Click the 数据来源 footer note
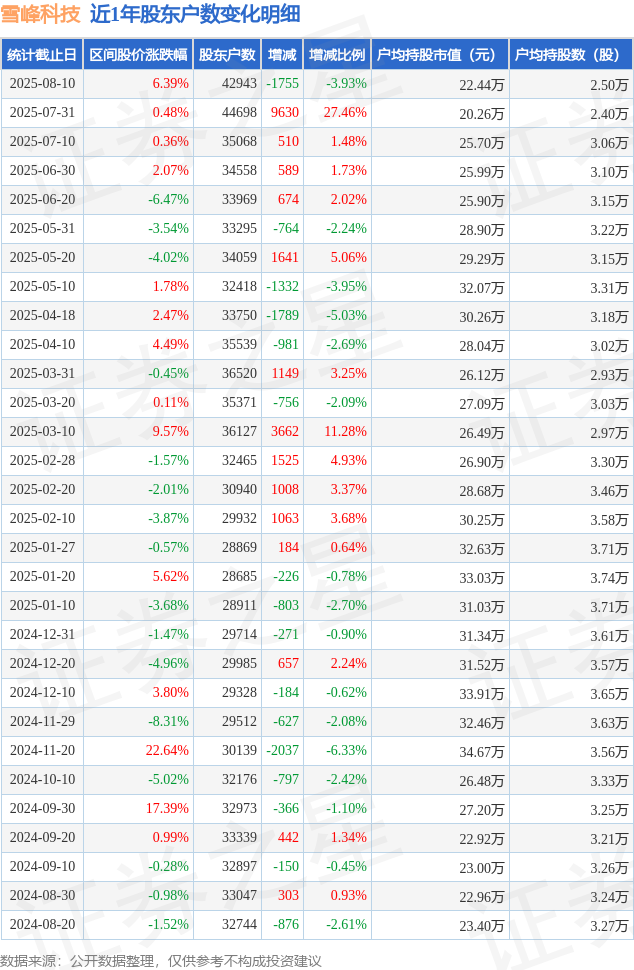634x970 pixels. pyautogui.click(x=161, y=961)
